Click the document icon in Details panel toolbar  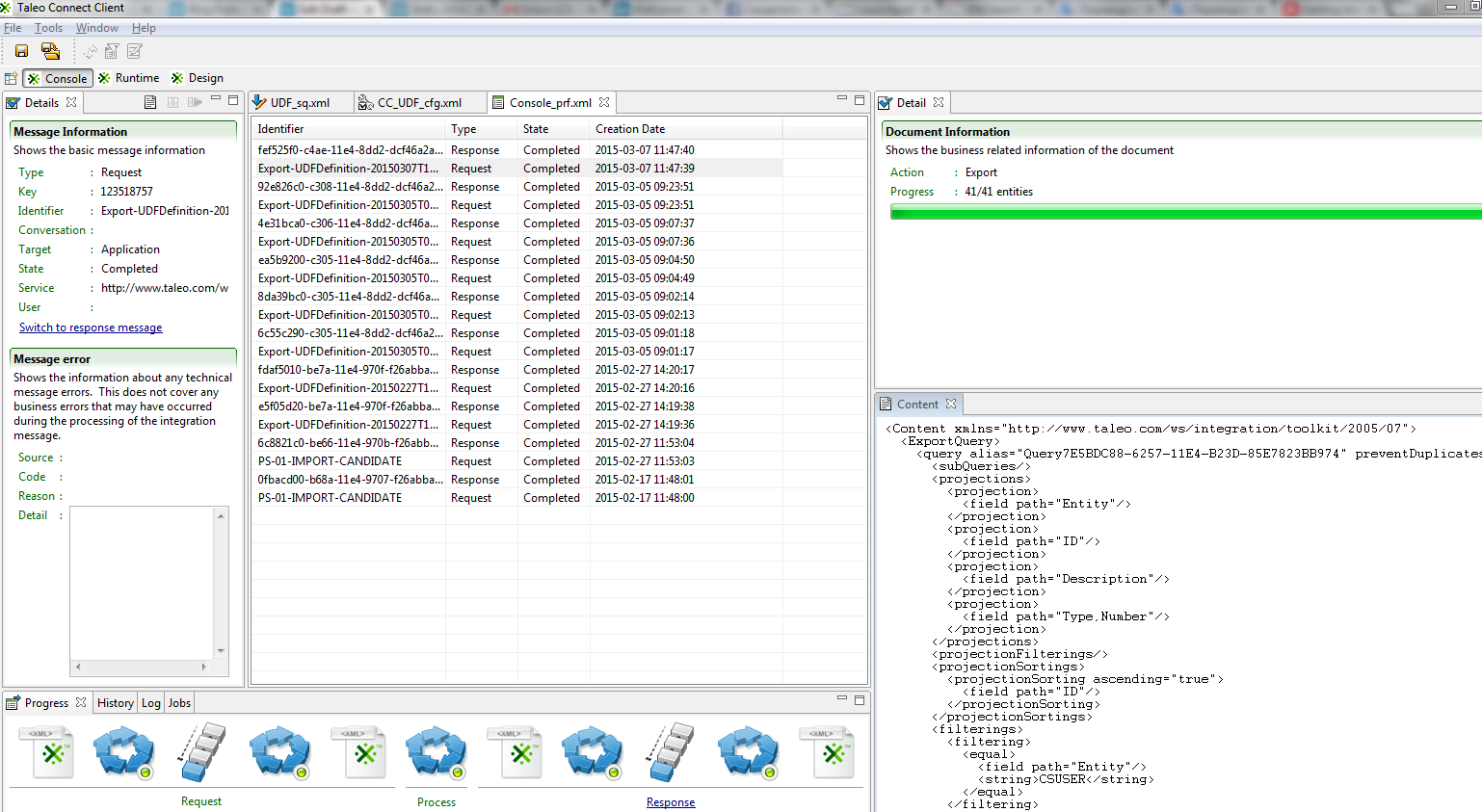pyautogui.click(x=150, y=102)
